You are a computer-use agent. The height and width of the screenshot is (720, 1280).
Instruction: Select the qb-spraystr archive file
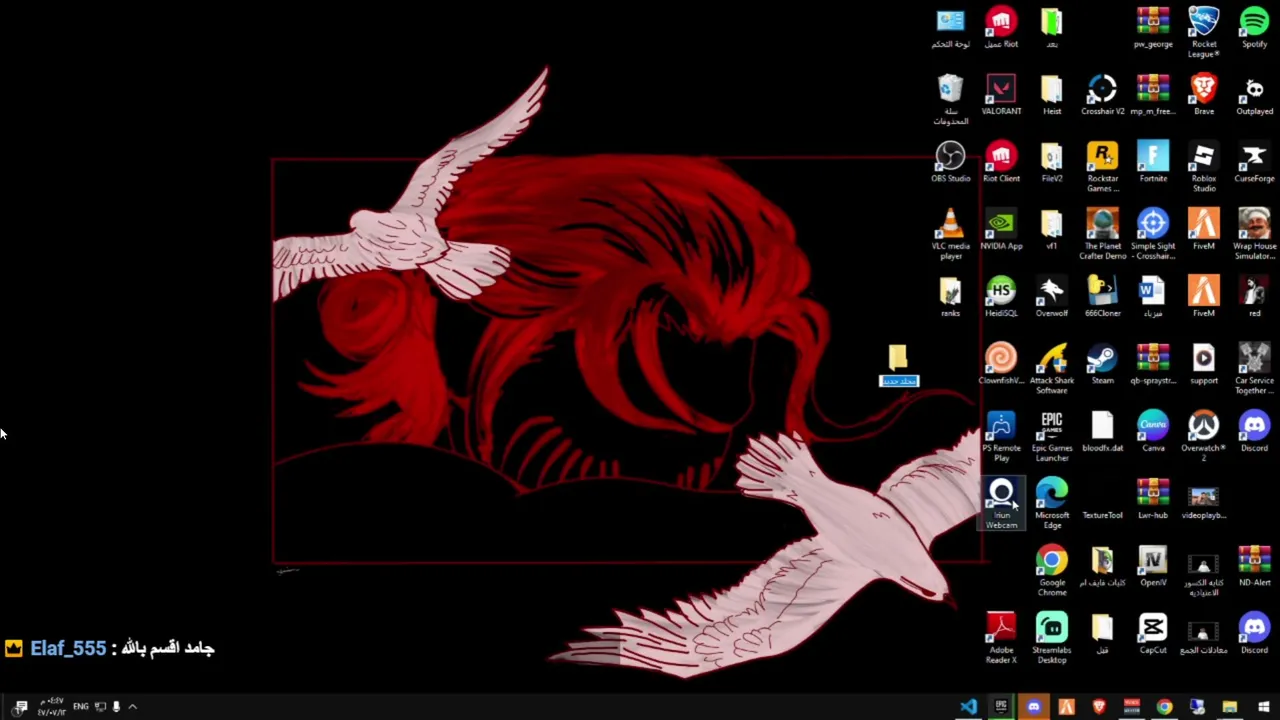(1153, 365)
